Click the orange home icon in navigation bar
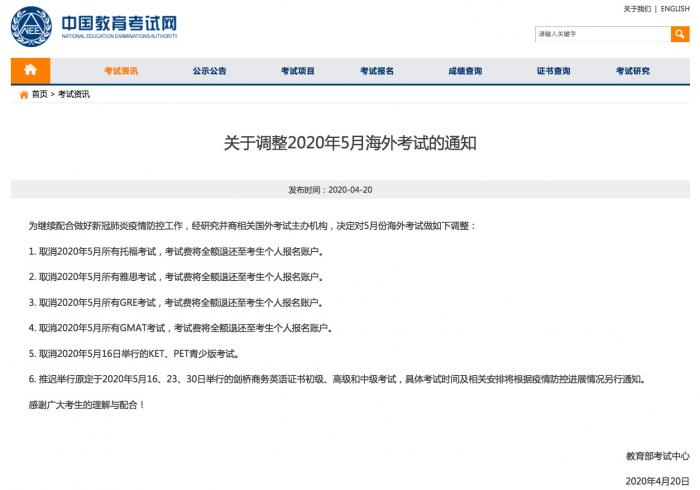The height and width of the screenshot is (490, 700). 30,71
